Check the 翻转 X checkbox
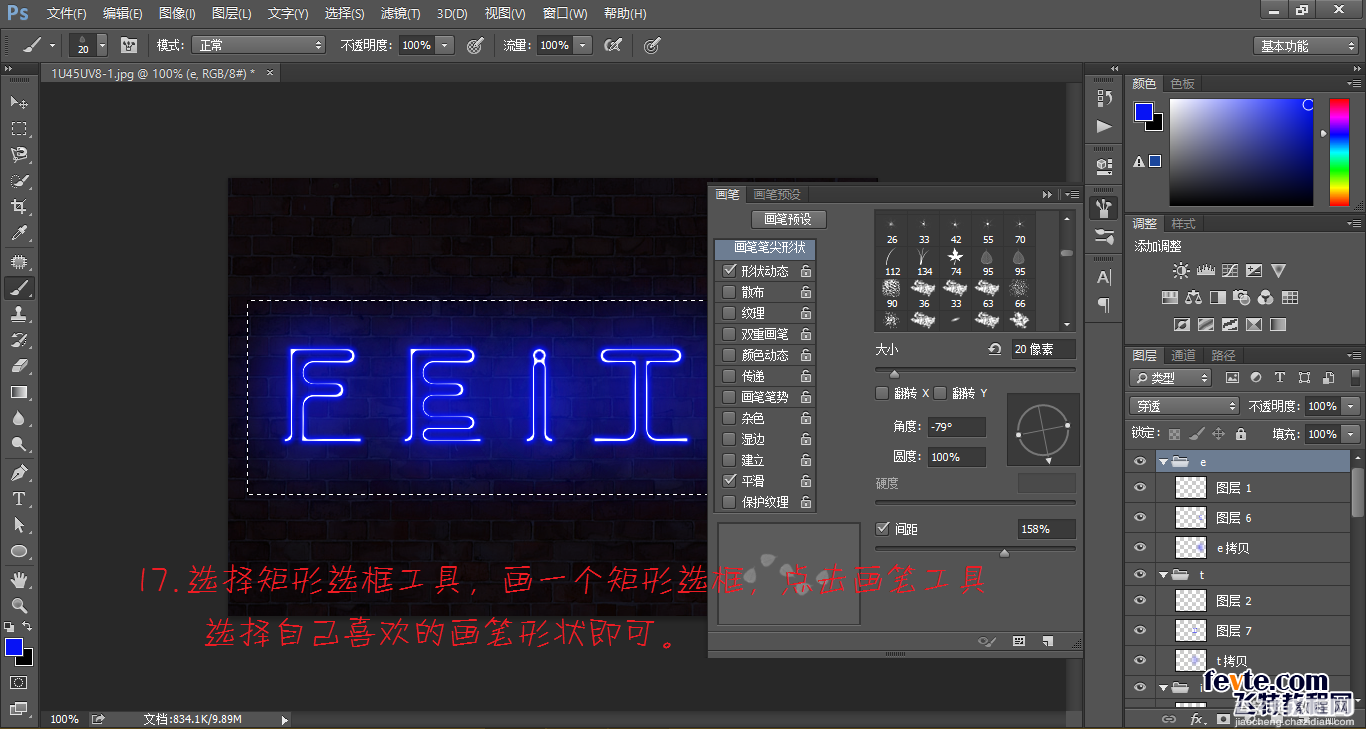This screenshot has height=729, width=1366. point(882,393)
